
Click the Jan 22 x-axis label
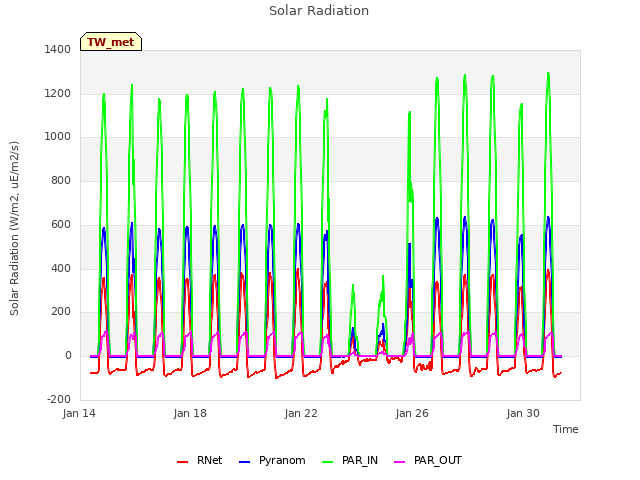301,413
